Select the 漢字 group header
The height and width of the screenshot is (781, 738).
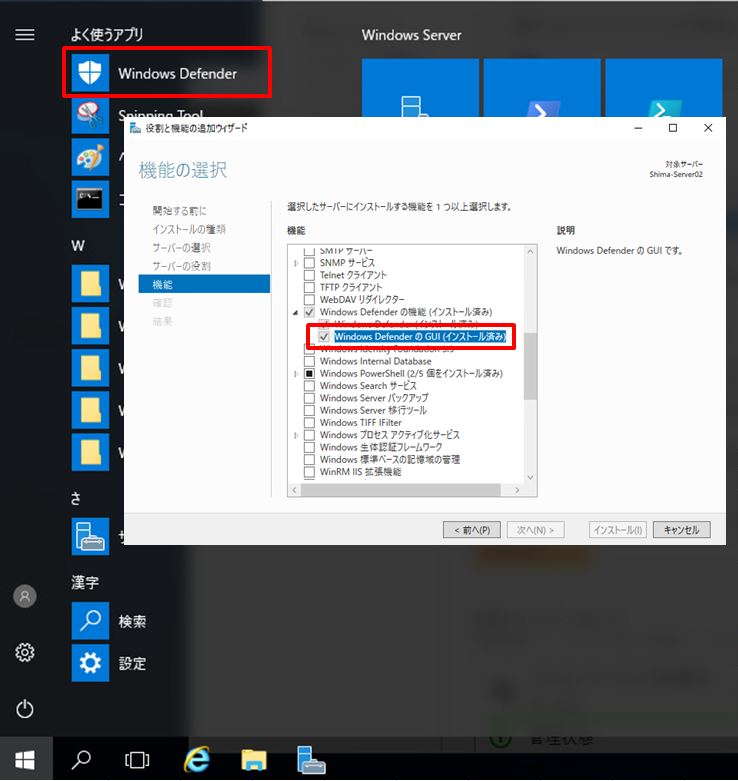[85, 582]
